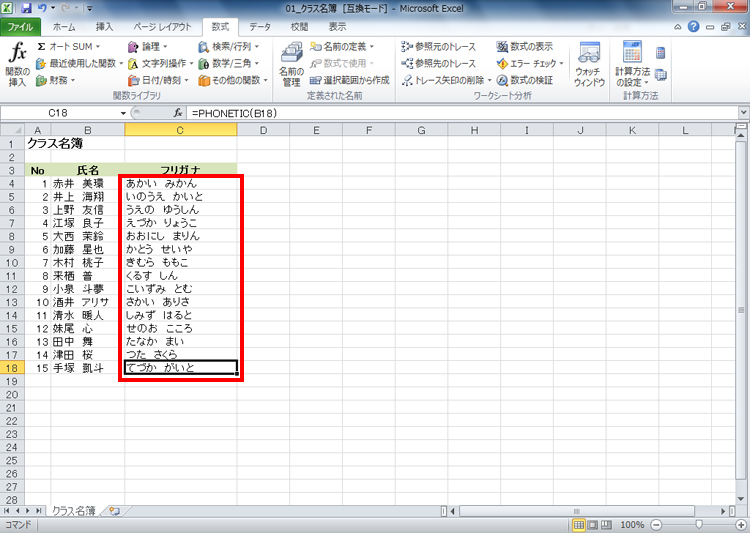
Task: Click the Excel Help question mark icon
Action: click(693, 26)
